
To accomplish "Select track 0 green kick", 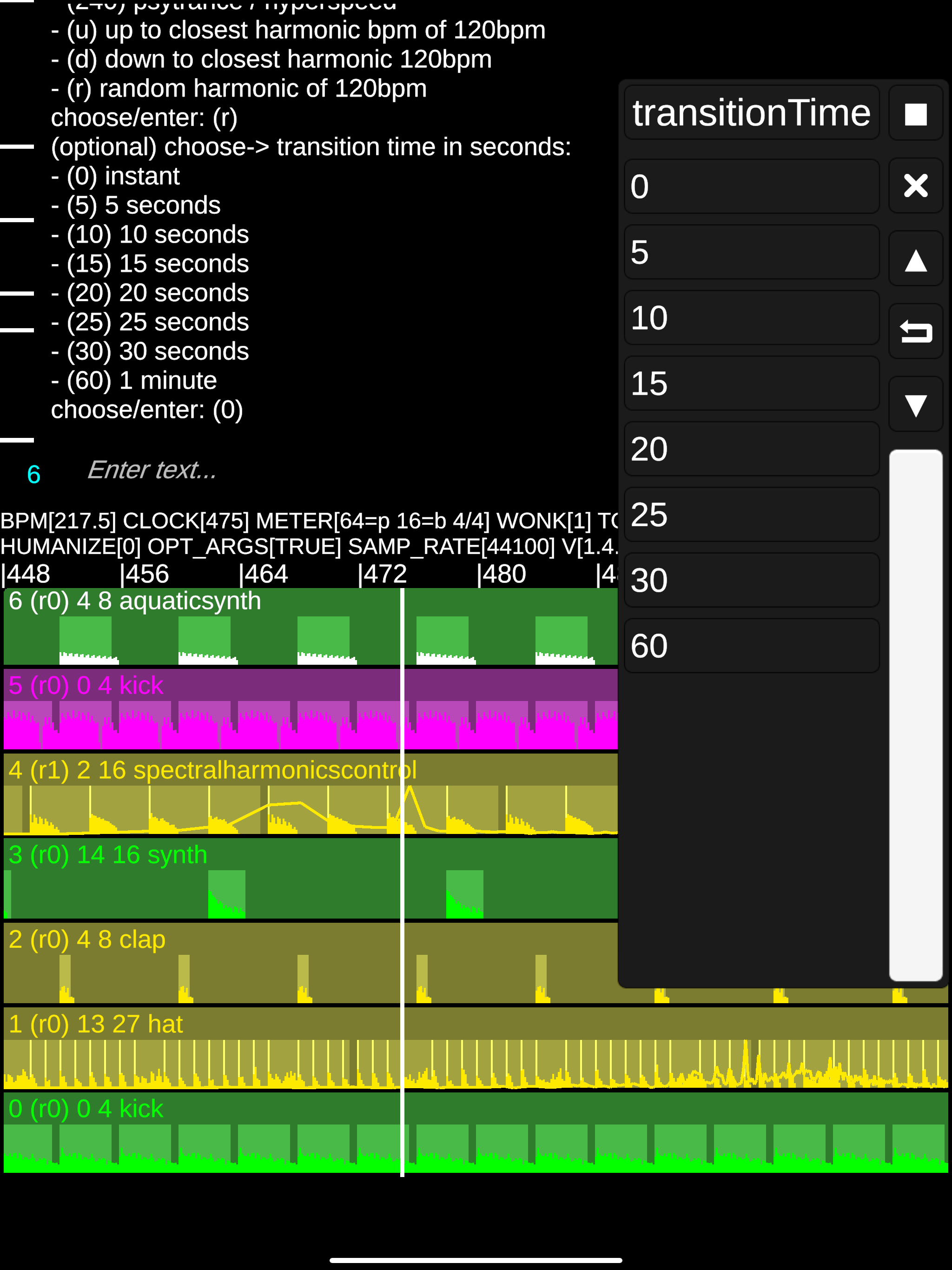I will 476,1132.
